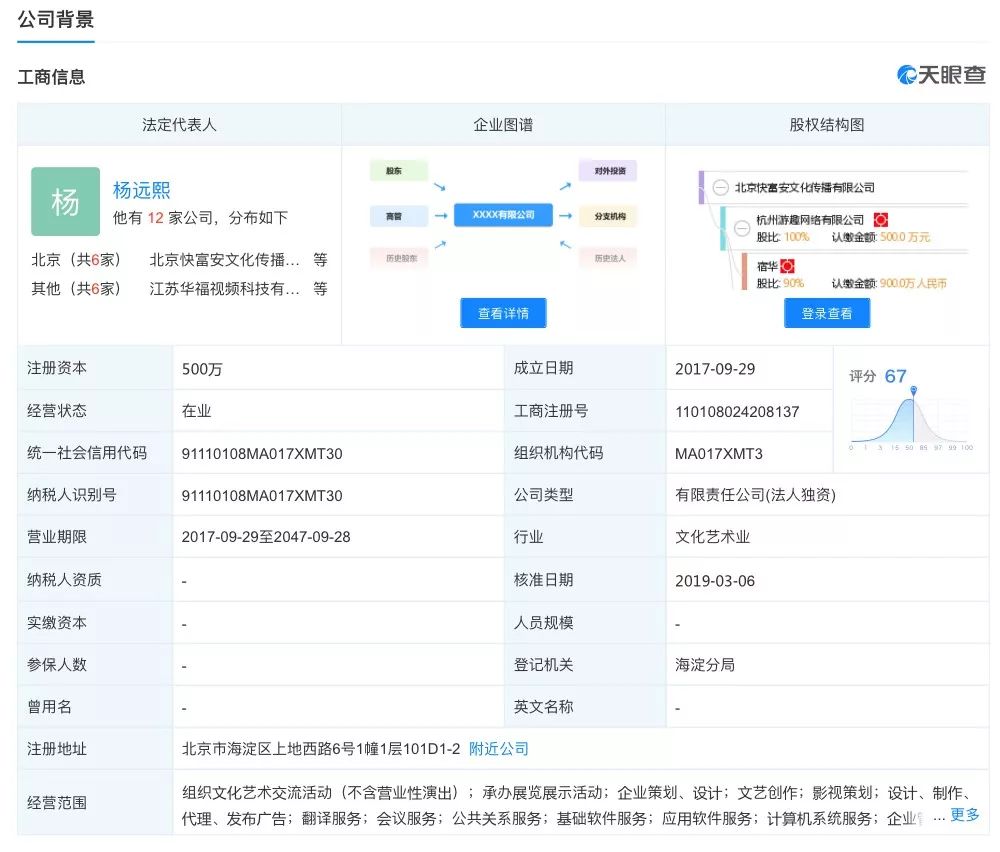This screenshot has height=852, width=1000.
Task: Click business status value 在业
Action: tap(196, 411)
